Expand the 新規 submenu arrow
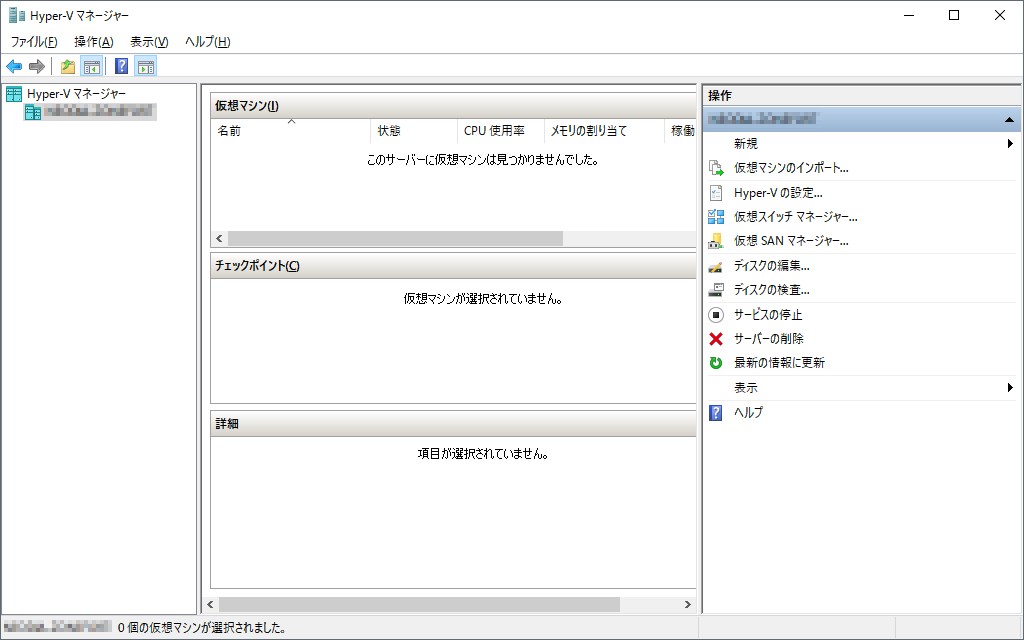 click(1010, 143)
